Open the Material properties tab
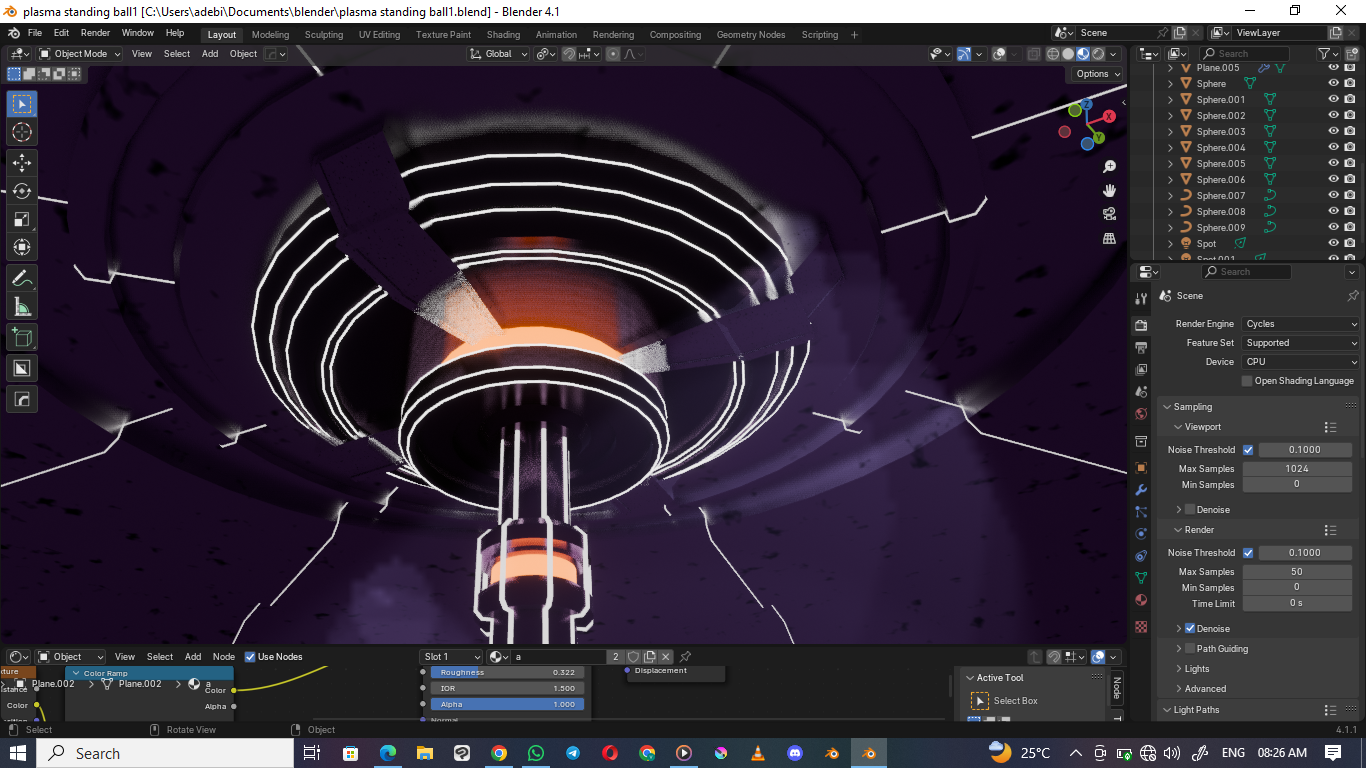This screenshot has height=768, width=1366. coord(1141,600)
